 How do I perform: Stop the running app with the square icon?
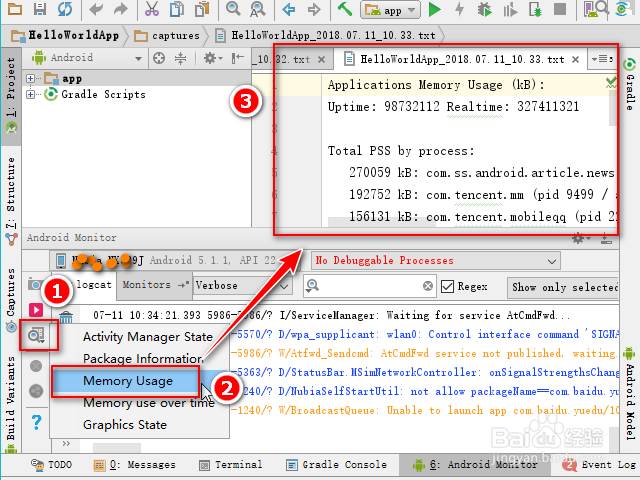(x=560, y=9)
